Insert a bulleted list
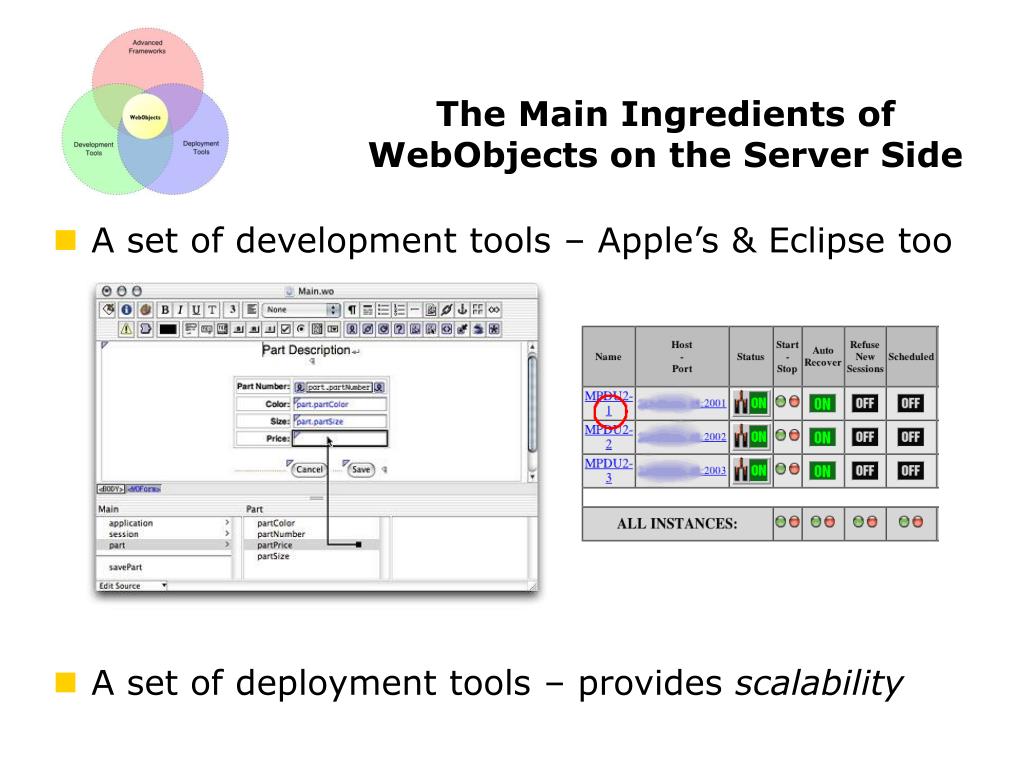The width and height of the screenshot is (1024, 768). pos(384,310)
